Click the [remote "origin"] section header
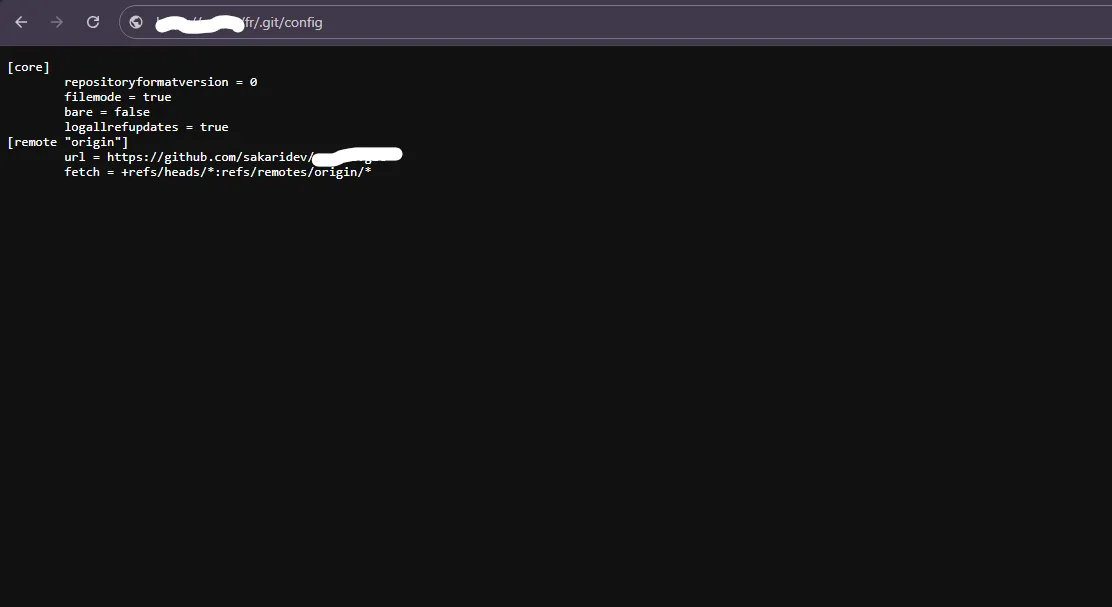Screen dimensions: 1112x607 (68, 142)
